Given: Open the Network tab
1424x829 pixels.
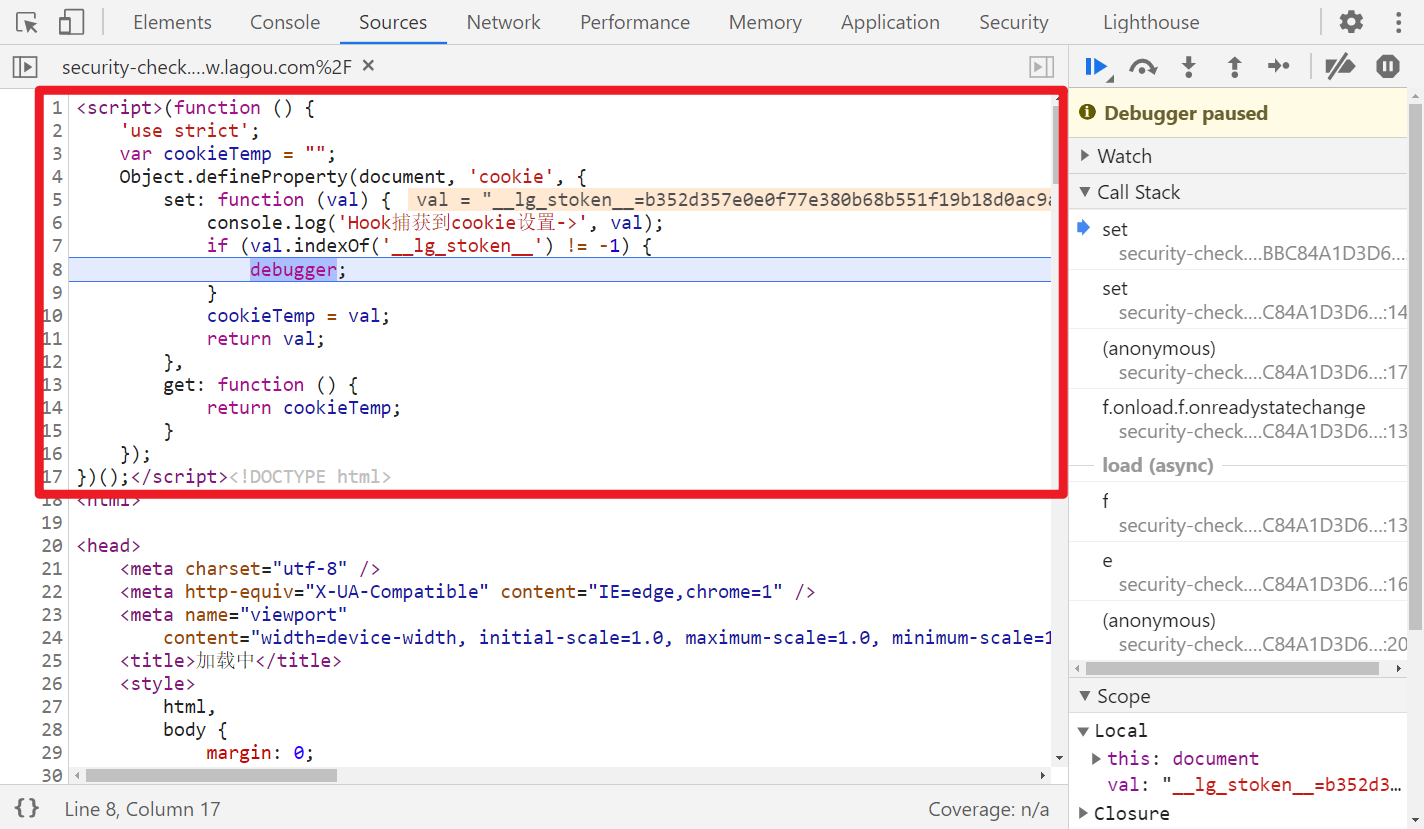Looking at the screenshot, I should pyautogui.click(x=503, y=22).
